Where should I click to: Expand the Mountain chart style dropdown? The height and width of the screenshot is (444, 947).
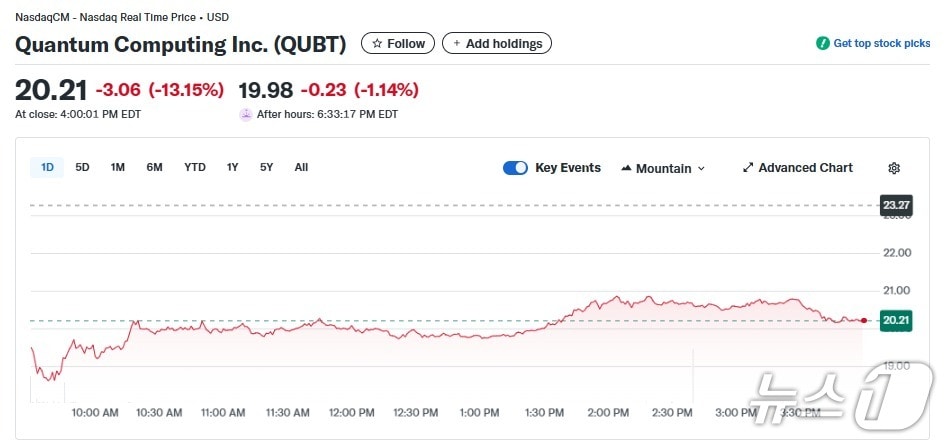663,168
